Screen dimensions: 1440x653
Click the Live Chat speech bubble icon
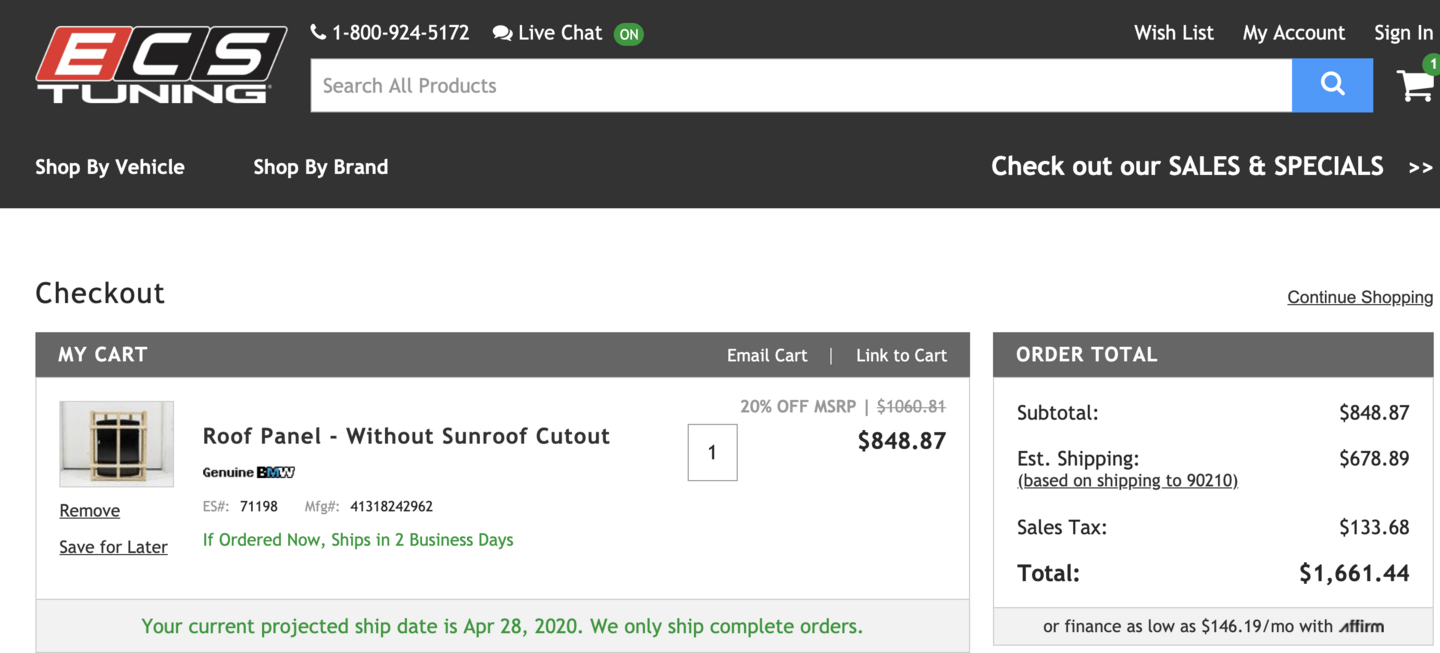[502, 33]
